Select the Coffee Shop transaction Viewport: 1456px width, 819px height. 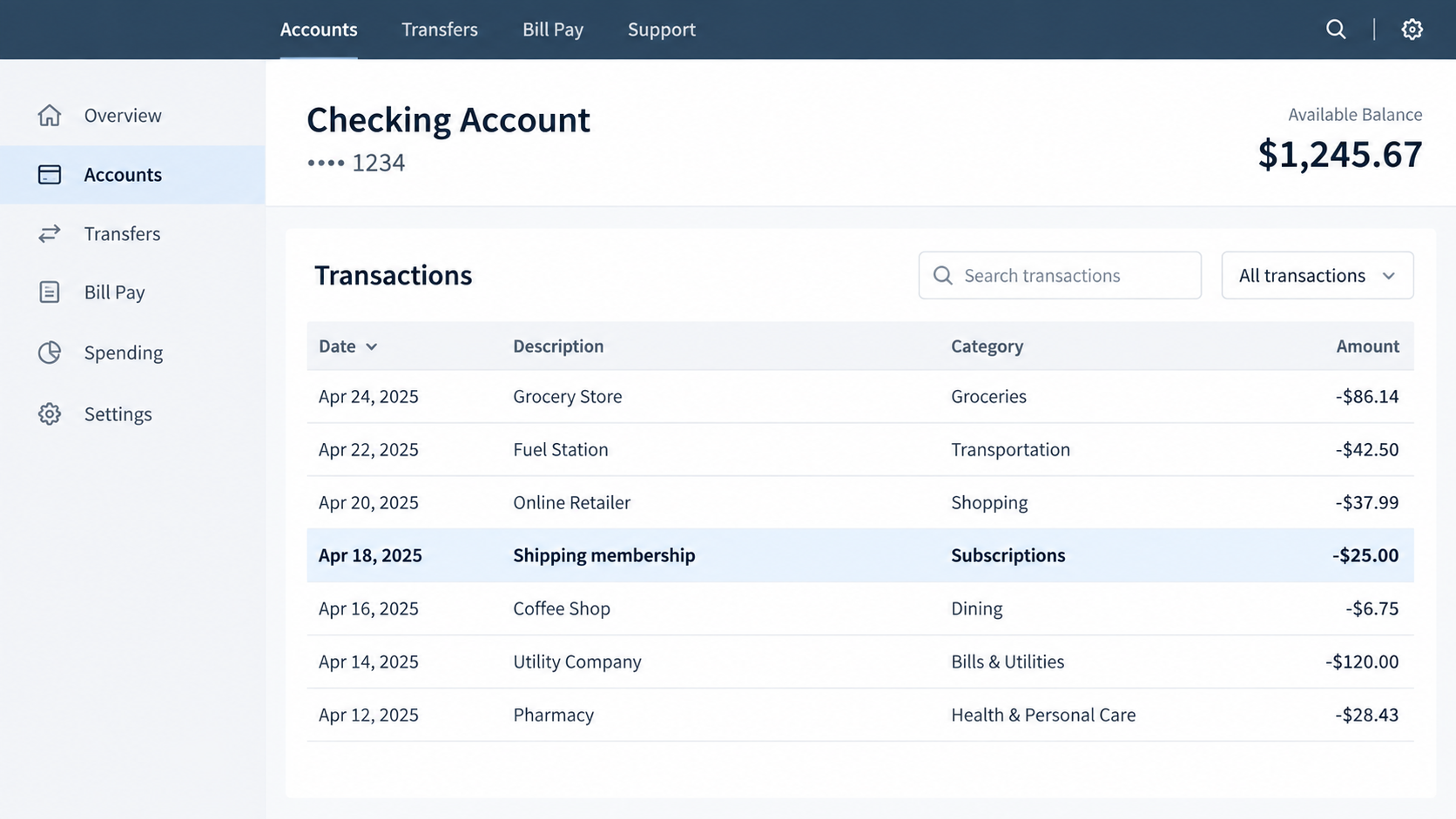(860, 608)
